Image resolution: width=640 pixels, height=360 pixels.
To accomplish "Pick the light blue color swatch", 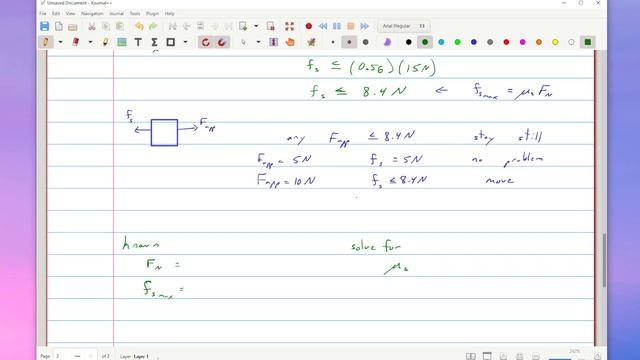I will [441, 42].
